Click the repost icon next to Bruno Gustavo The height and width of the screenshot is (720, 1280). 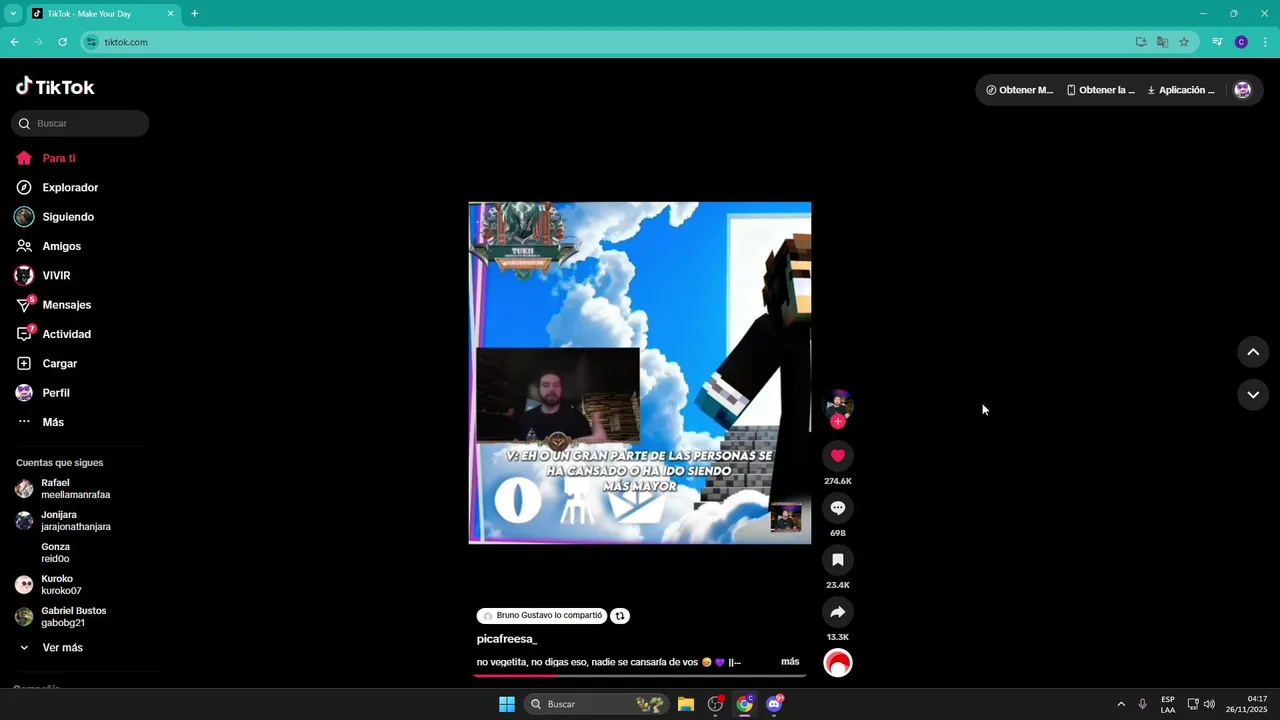(620, 616)
